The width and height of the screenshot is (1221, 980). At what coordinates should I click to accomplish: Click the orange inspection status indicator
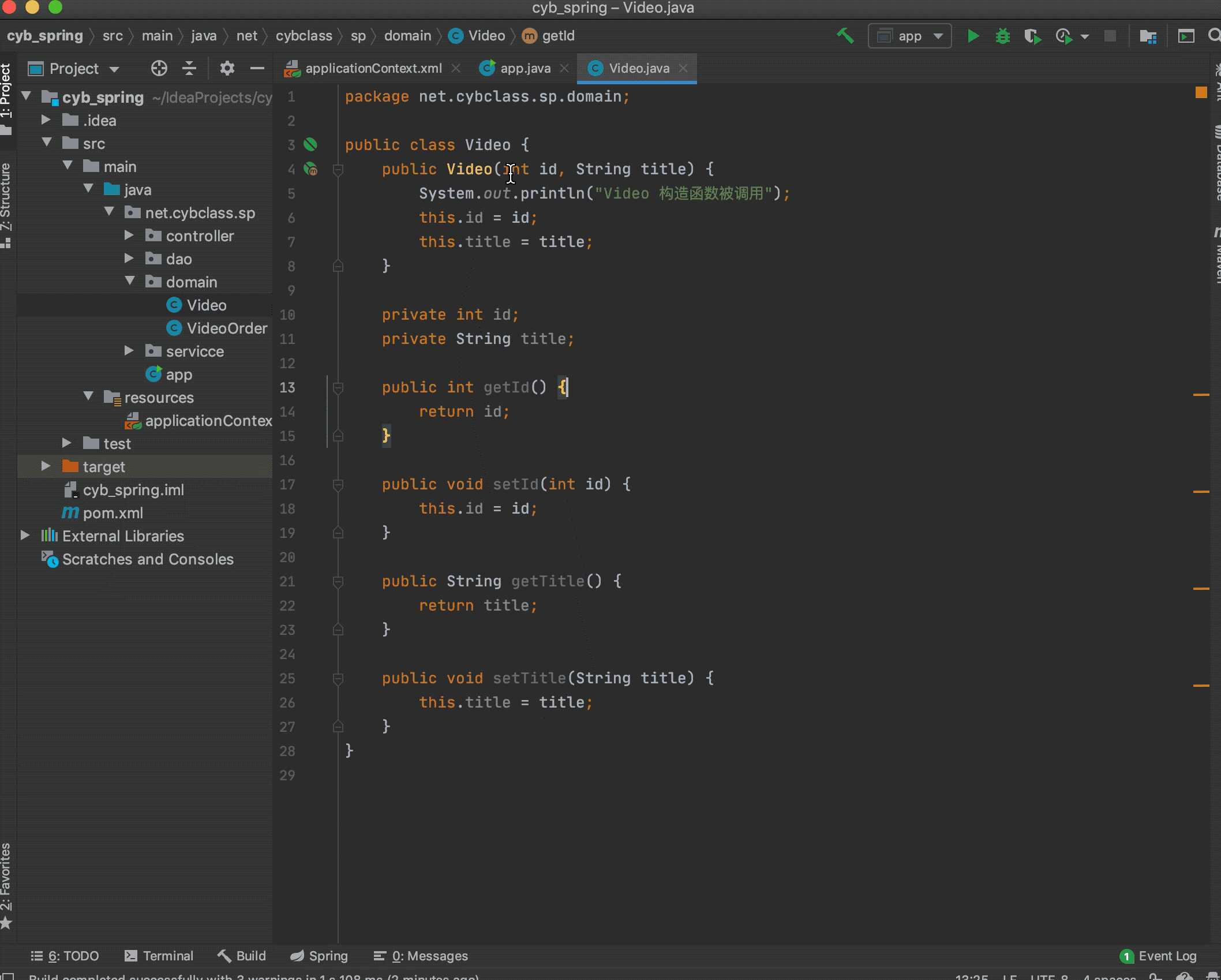coord(1201,92)
